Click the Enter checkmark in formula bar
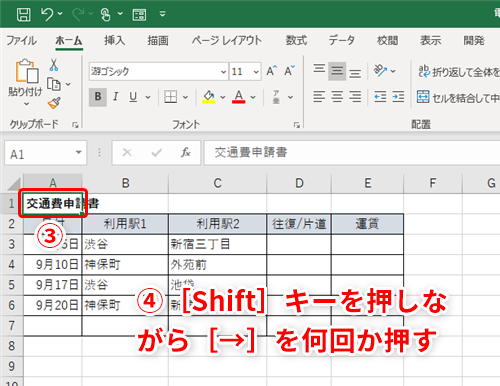The image size is (500, 386). 156,153
